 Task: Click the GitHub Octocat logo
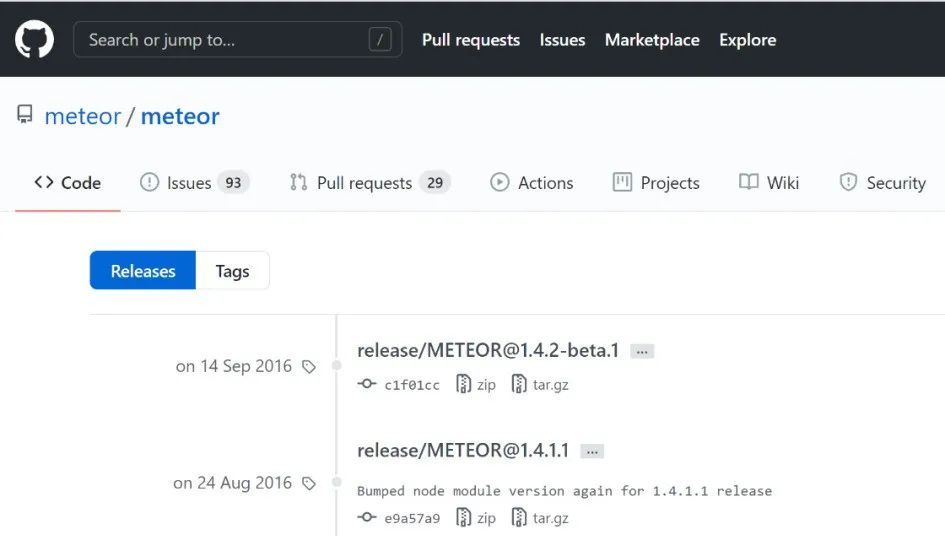coord(34,40)
